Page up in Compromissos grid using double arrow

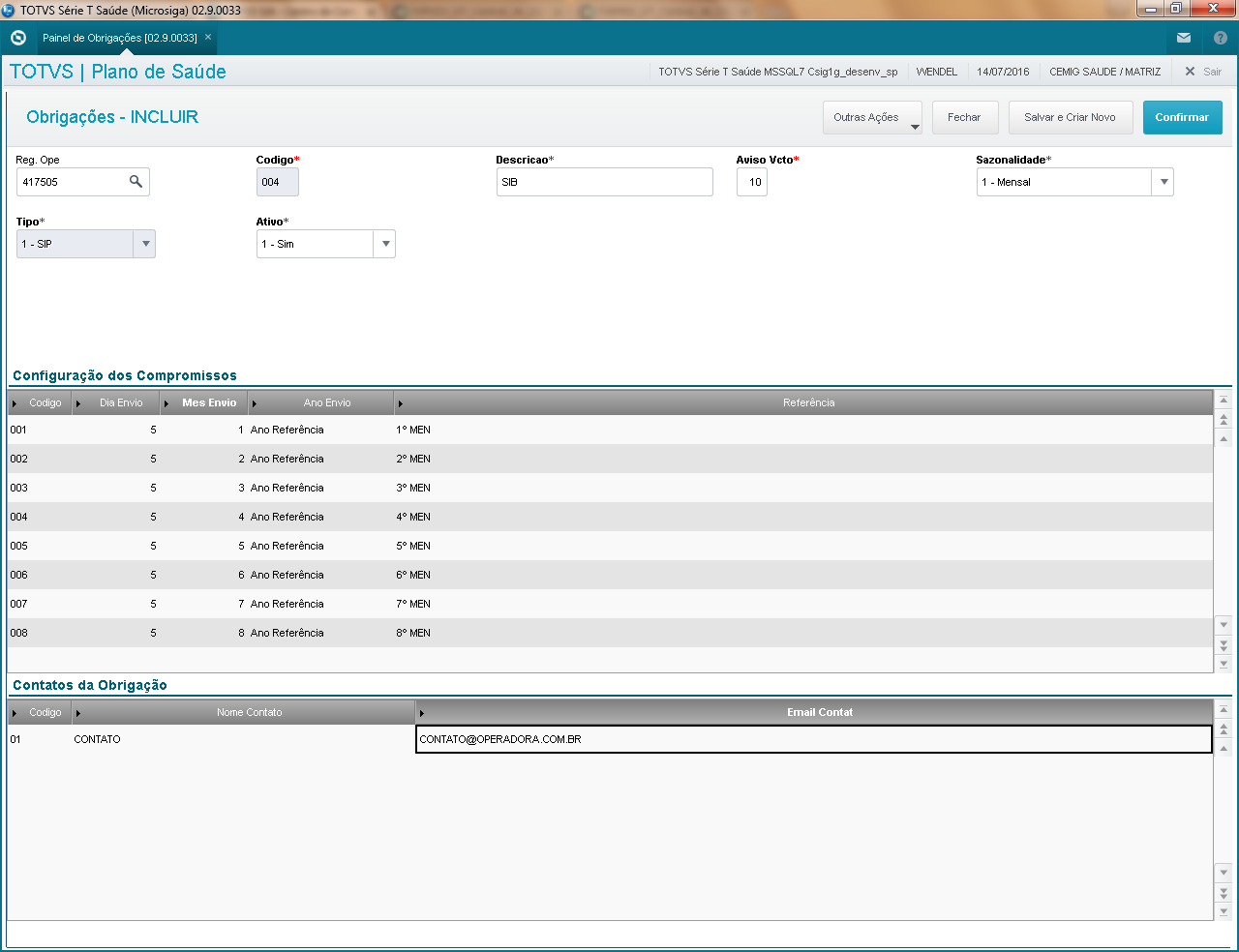point(1224,420)
